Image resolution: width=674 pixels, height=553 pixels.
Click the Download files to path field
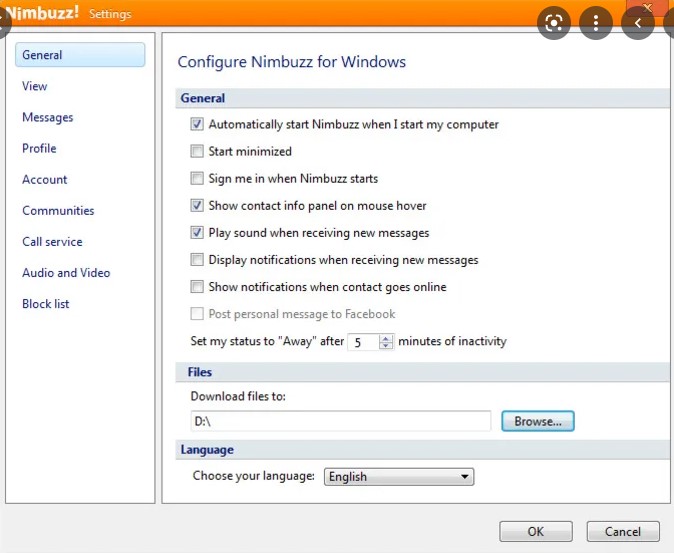pyautogui.click(x=340, y=421)
